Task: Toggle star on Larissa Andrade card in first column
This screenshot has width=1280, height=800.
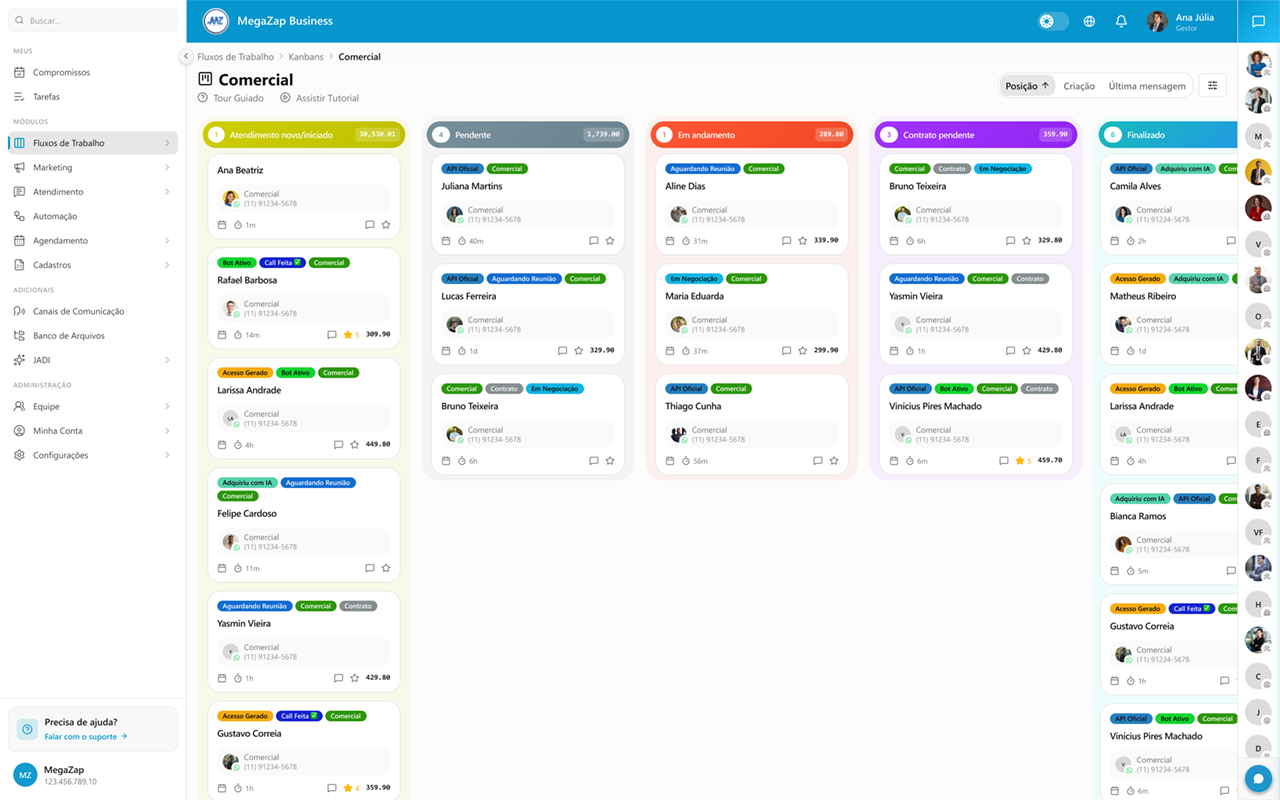Action: coord(355,444)
